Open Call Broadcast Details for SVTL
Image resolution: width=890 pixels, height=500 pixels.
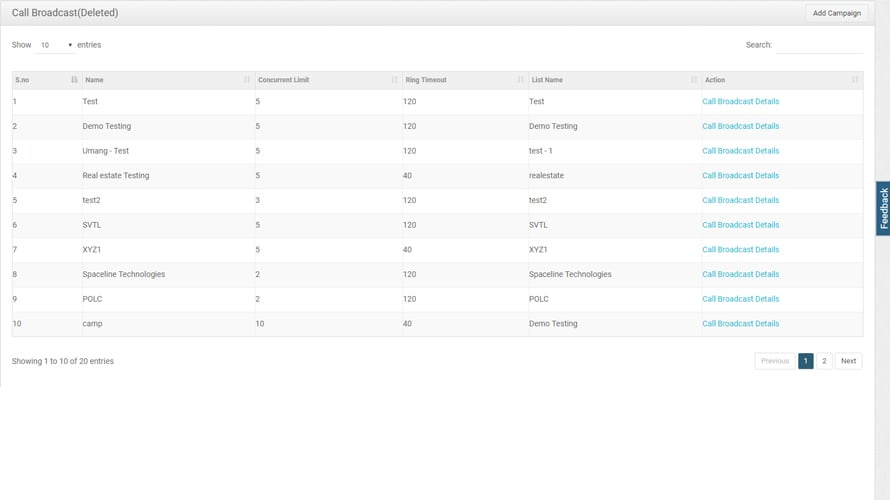(x=740, y=225)
